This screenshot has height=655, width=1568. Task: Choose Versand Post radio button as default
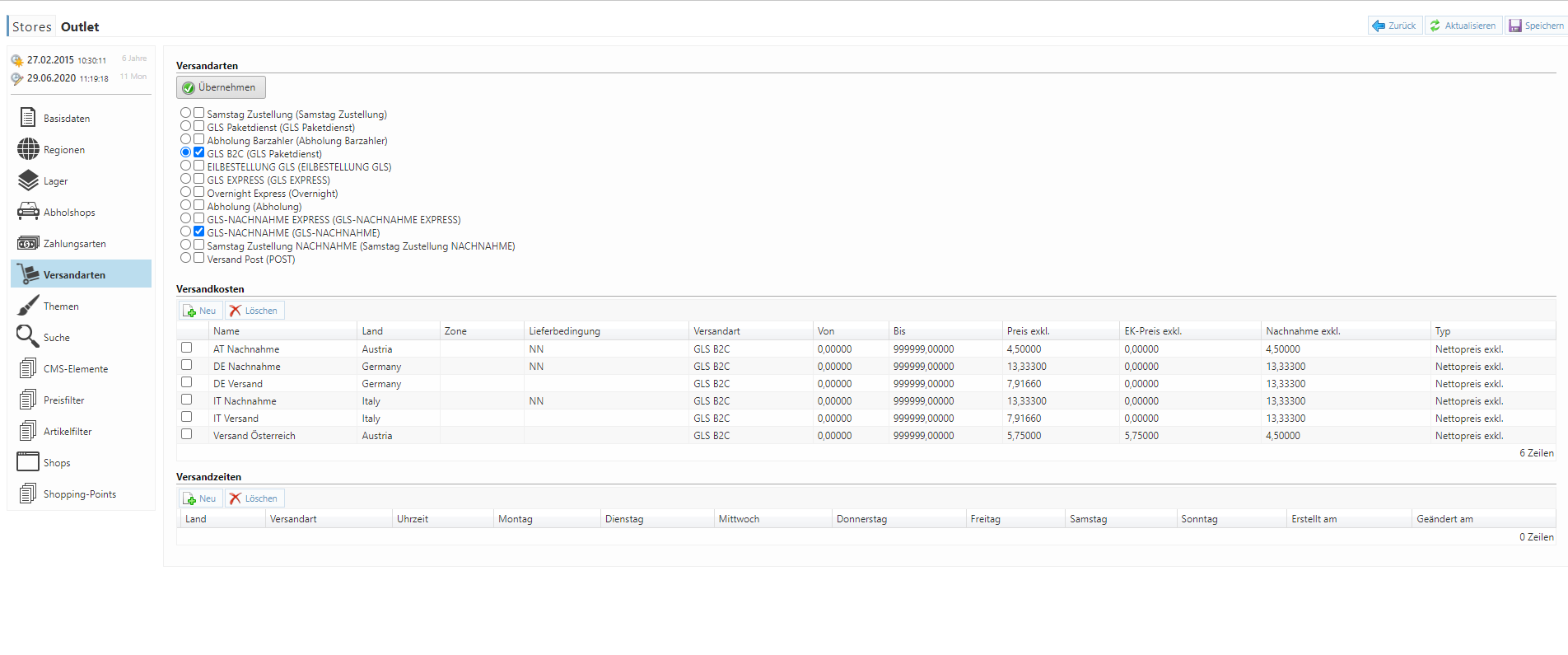click(x=185, y=258)
